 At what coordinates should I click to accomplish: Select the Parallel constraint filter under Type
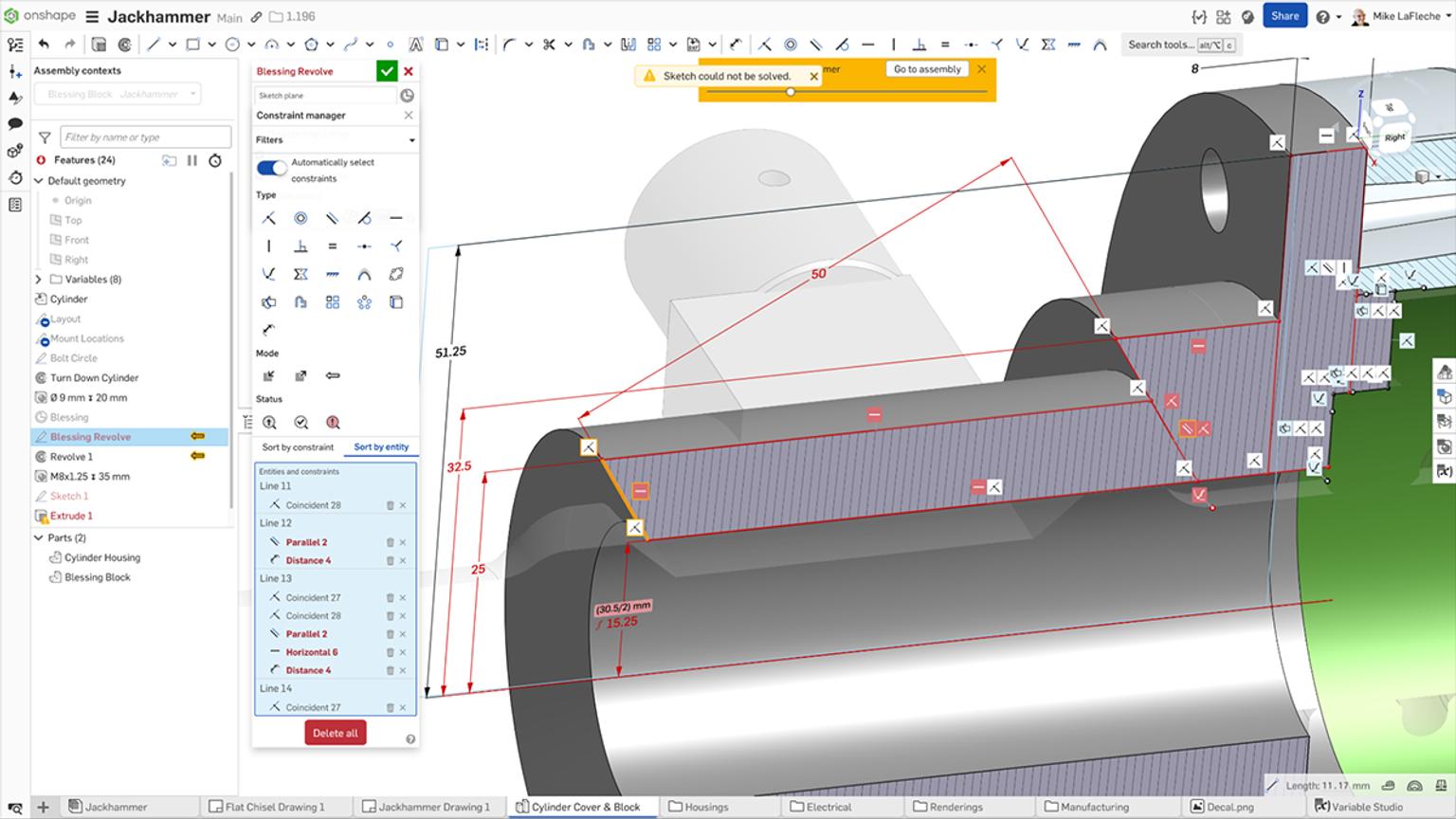[333, 218]
